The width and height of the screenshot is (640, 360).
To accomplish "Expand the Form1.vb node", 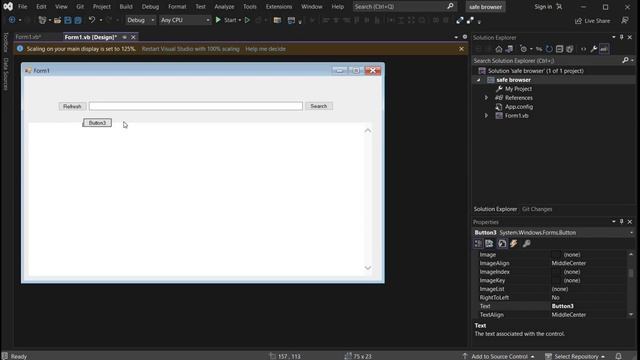I will pyautogui.click(x=486, y=116).
